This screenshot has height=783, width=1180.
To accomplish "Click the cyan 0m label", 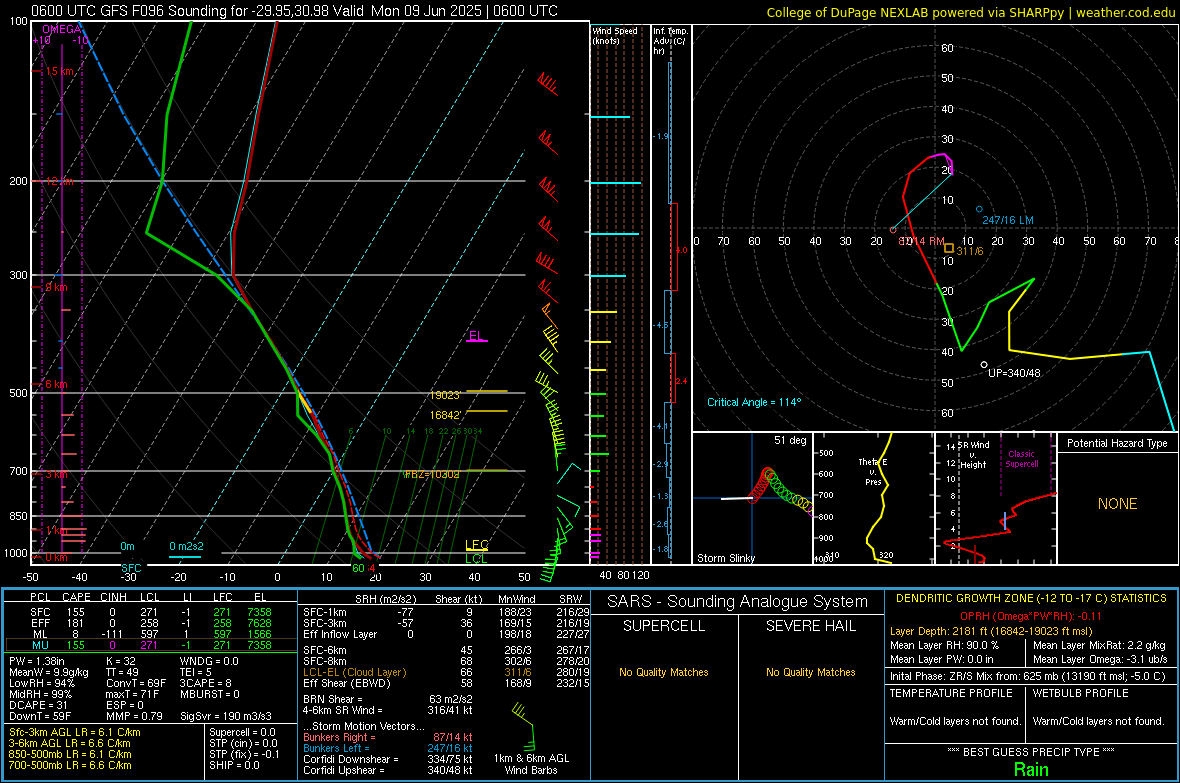I will point(127,547).
